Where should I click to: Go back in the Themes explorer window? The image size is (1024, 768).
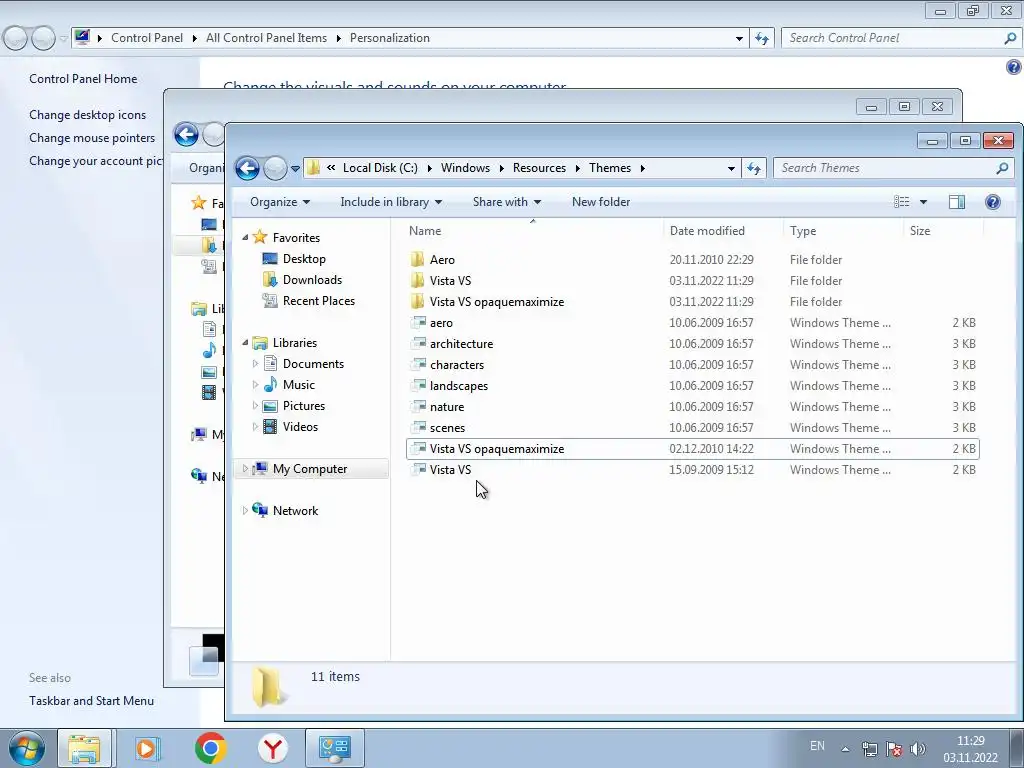[x=248, y=168]
